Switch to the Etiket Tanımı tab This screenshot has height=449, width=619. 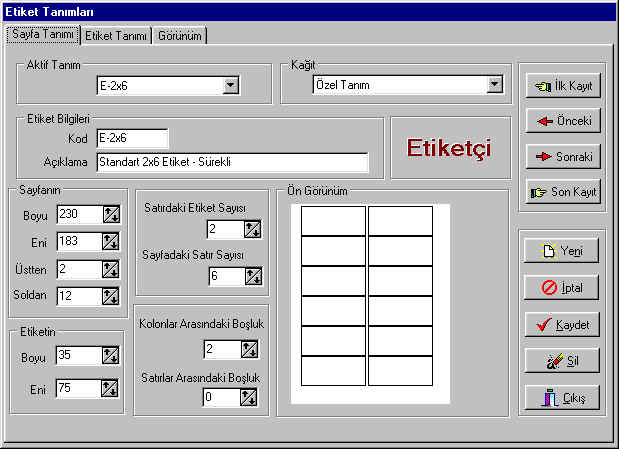click(x=116, y=35)
